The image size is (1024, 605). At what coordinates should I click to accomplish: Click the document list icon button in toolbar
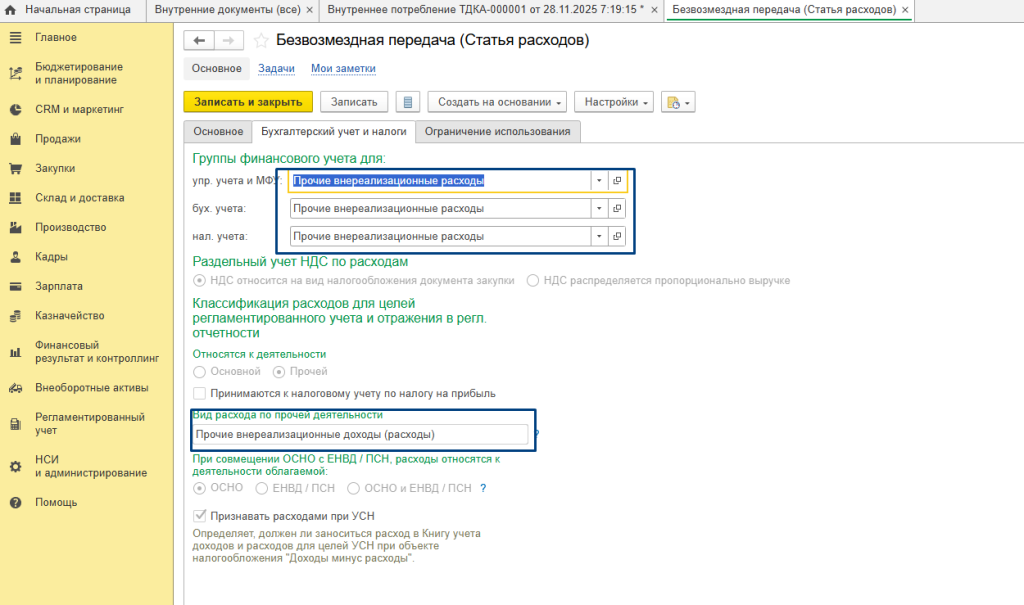coord(406,102)
